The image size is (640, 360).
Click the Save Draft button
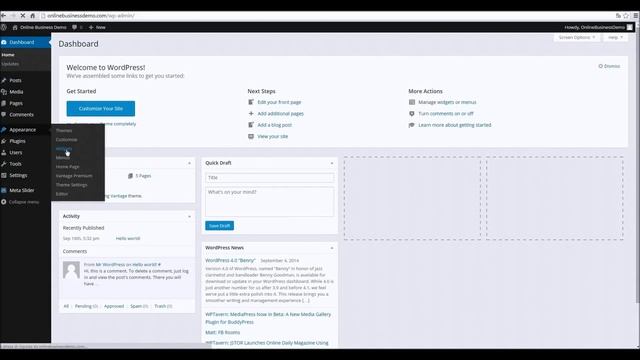[220, 226]
